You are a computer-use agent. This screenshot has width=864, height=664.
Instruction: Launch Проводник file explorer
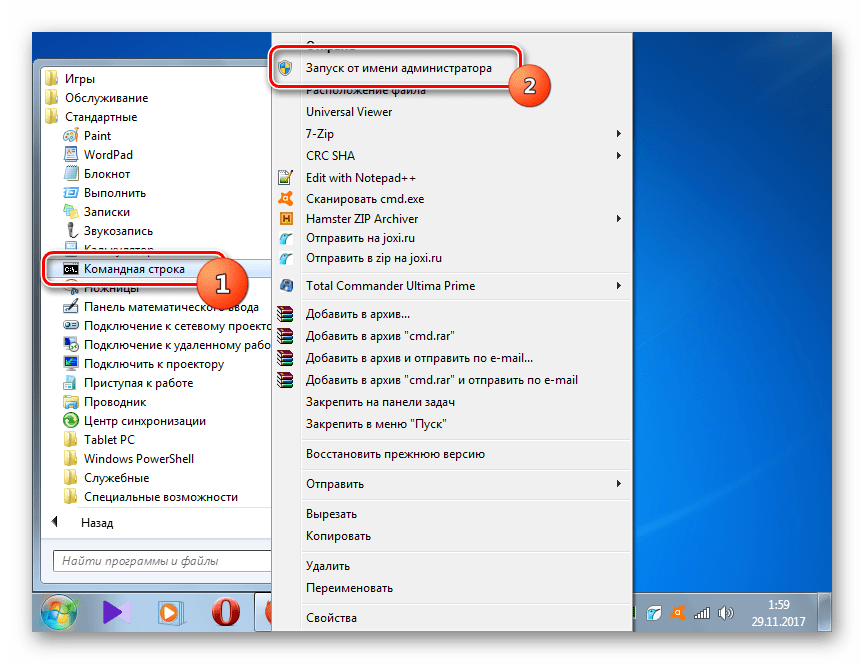(105, 402)
